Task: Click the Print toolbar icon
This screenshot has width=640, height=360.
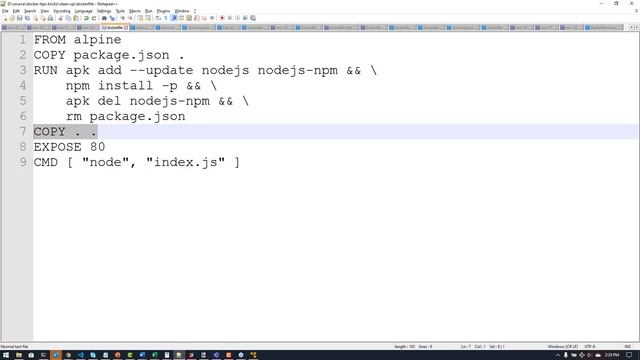Action: [50, 18]
